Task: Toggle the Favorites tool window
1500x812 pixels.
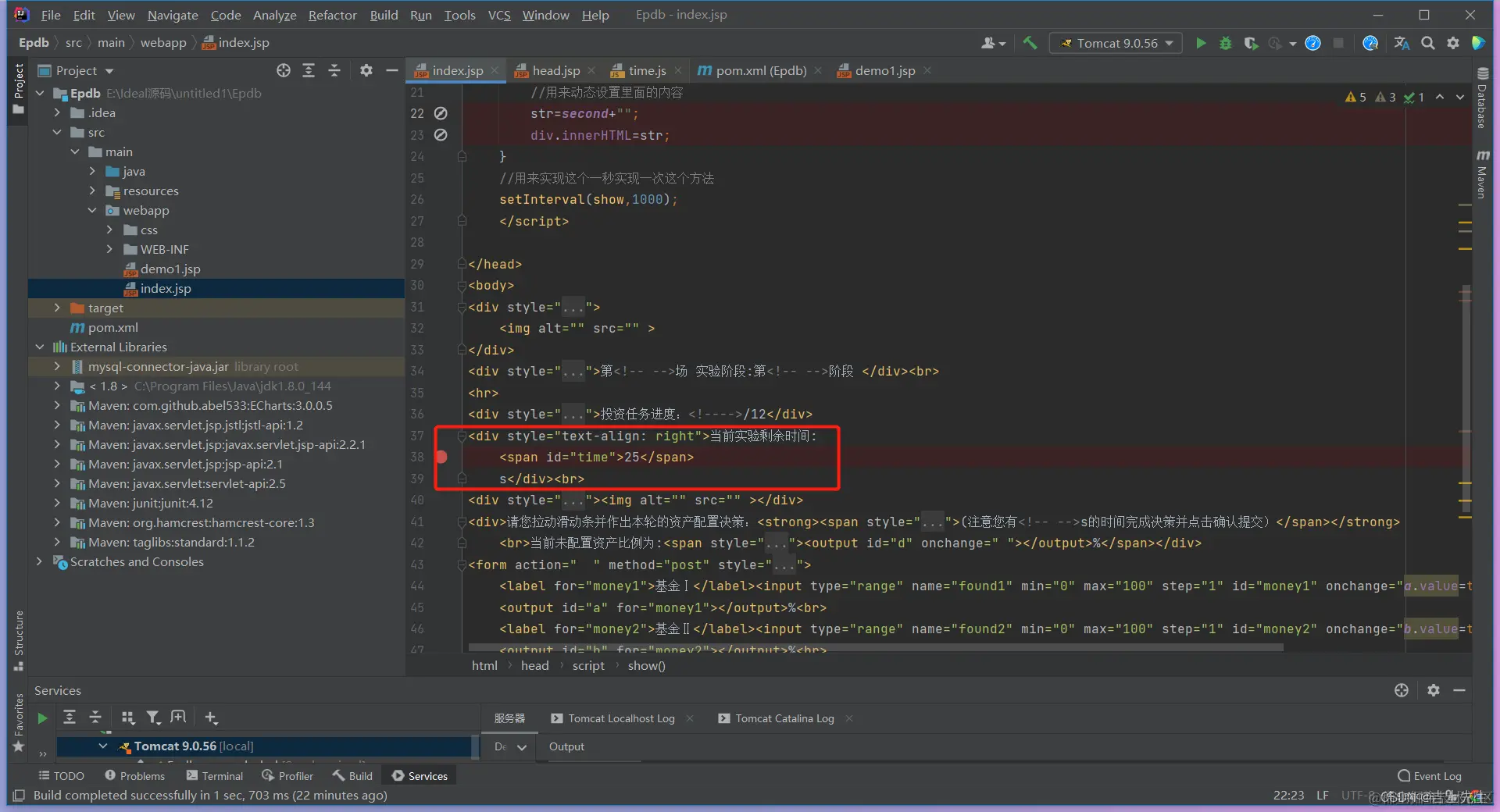Action: click(x=19, y=722)
